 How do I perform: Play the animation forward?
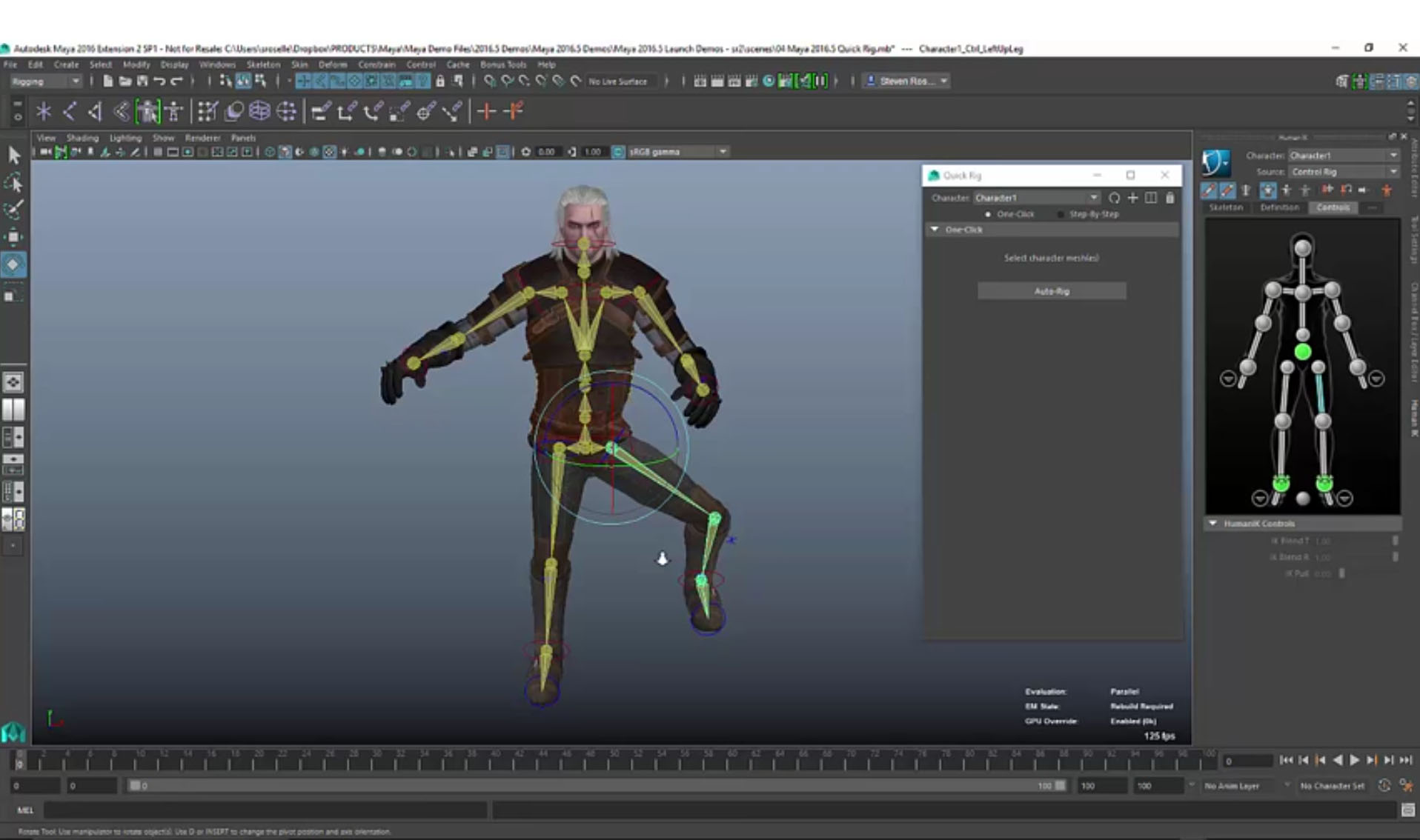[1355, 760]
